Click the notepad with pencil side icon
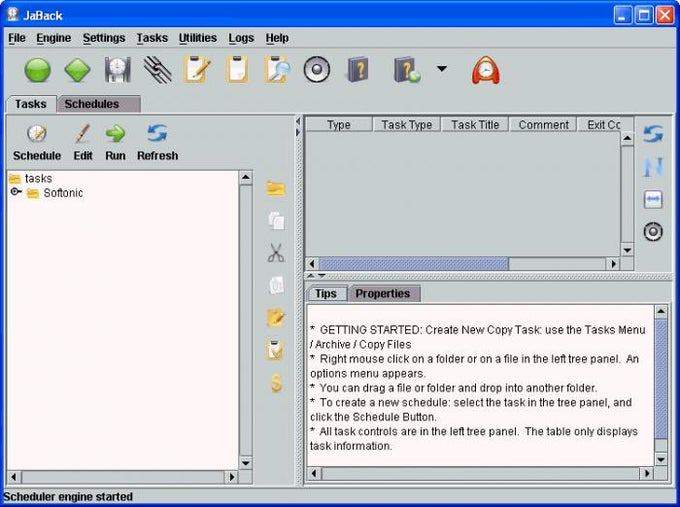The image size is (680, 507). click(276, 317)
